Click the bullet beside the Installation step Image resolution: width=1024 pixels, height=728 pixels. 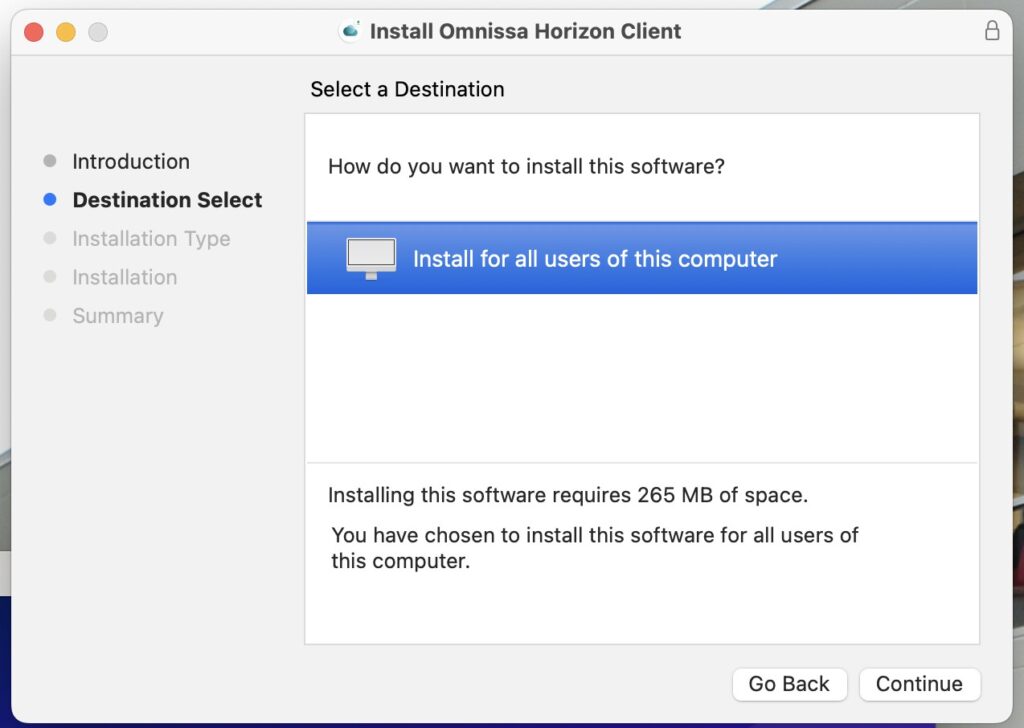[x=50, y=277]
